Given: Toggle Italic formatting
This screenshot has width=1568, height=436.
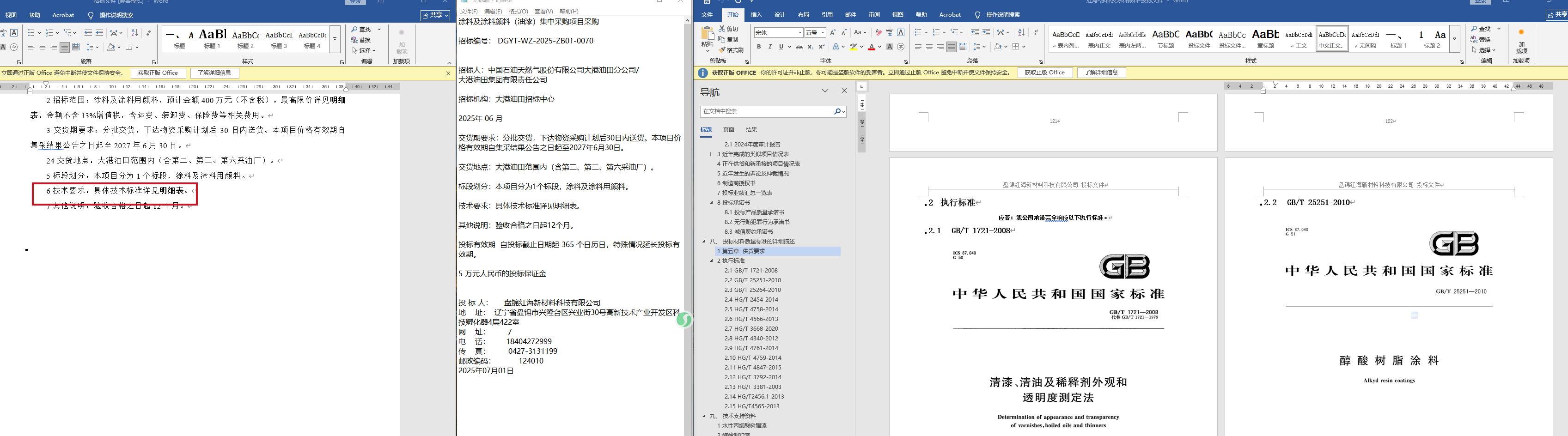Looking at the screenshot, I should click(x=770, y=47).
